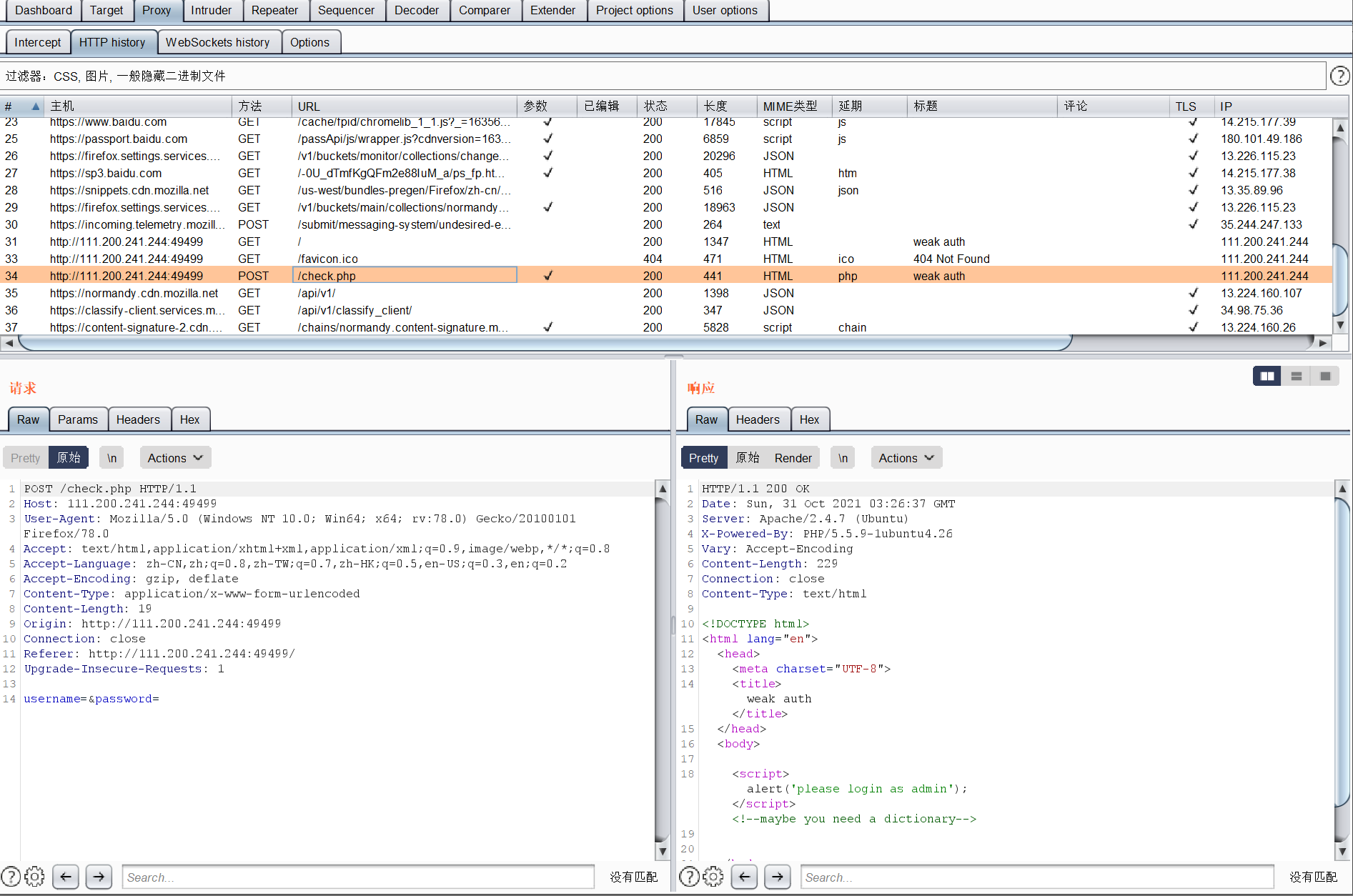Switch response view to 原始

click(x=748, y=458)
